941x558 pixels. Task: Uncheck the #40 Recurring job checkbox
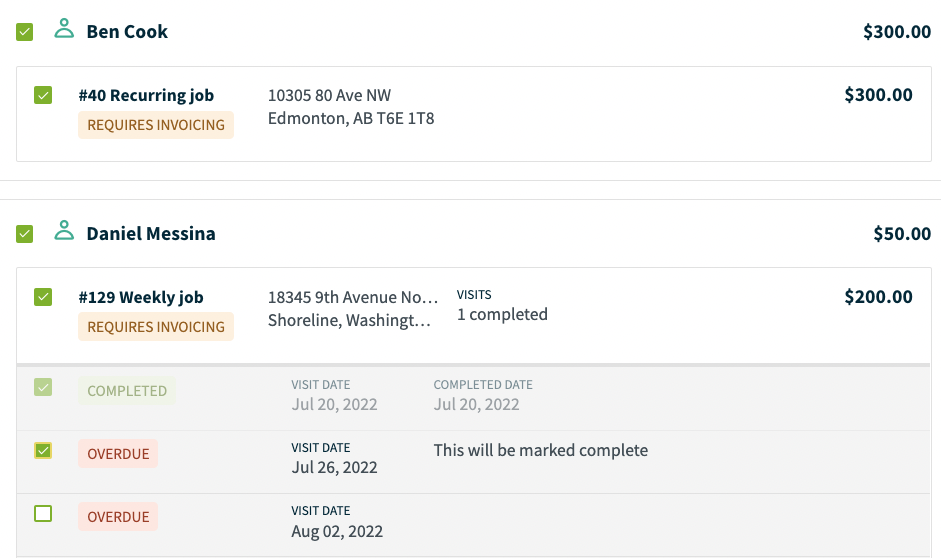click(43, 95)
